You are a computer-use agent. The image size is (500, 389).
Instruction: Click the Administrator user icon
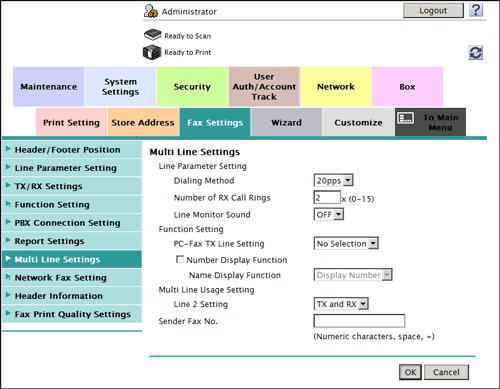151,11
